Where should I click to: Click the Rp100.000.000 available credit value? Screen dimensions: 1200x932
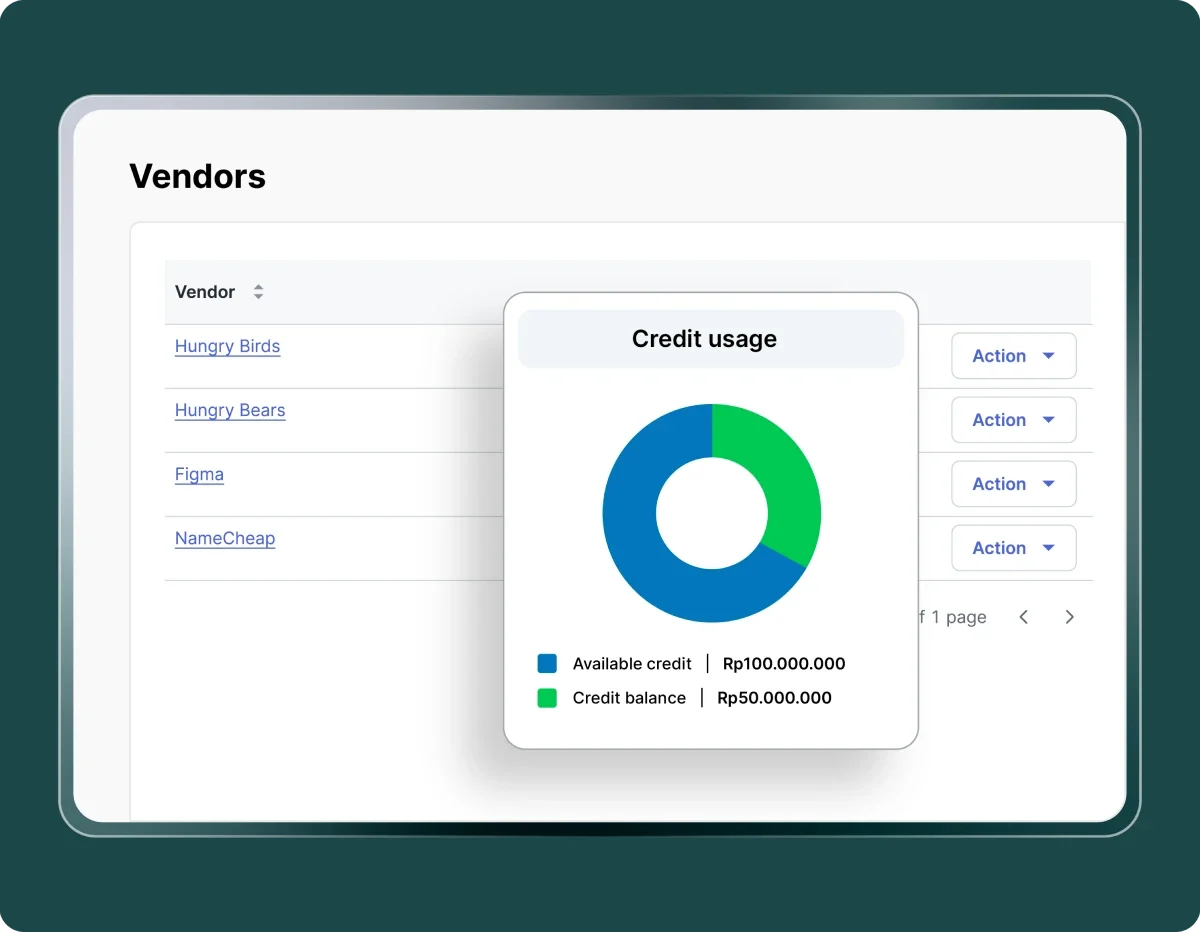784,664
